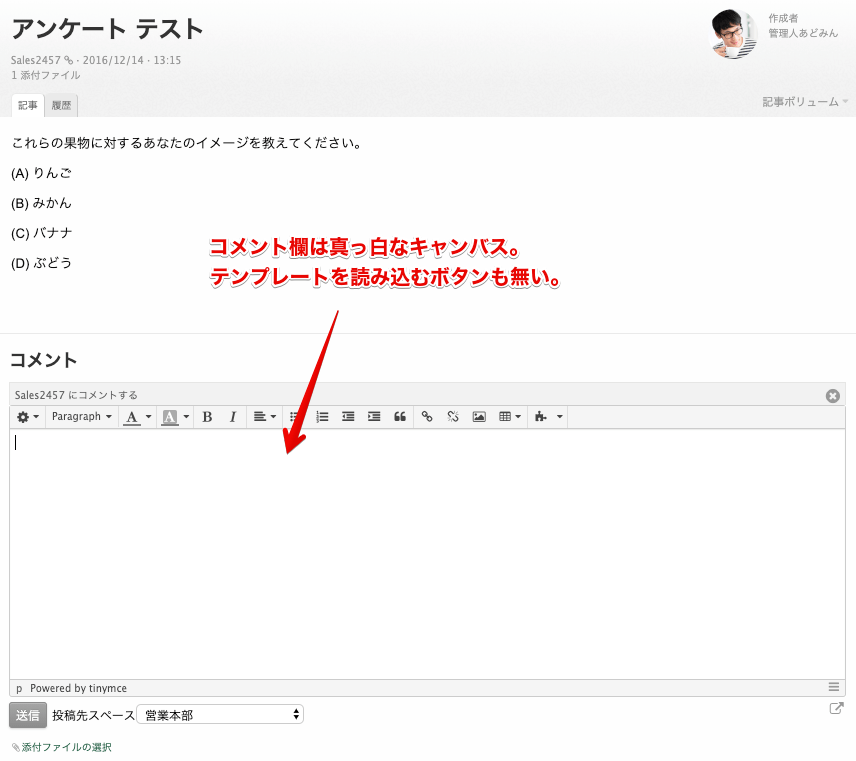The width and height of the screenshot is (856, 761).
Task: Click the Powered by tinymce text
Action: click(78, 688)
